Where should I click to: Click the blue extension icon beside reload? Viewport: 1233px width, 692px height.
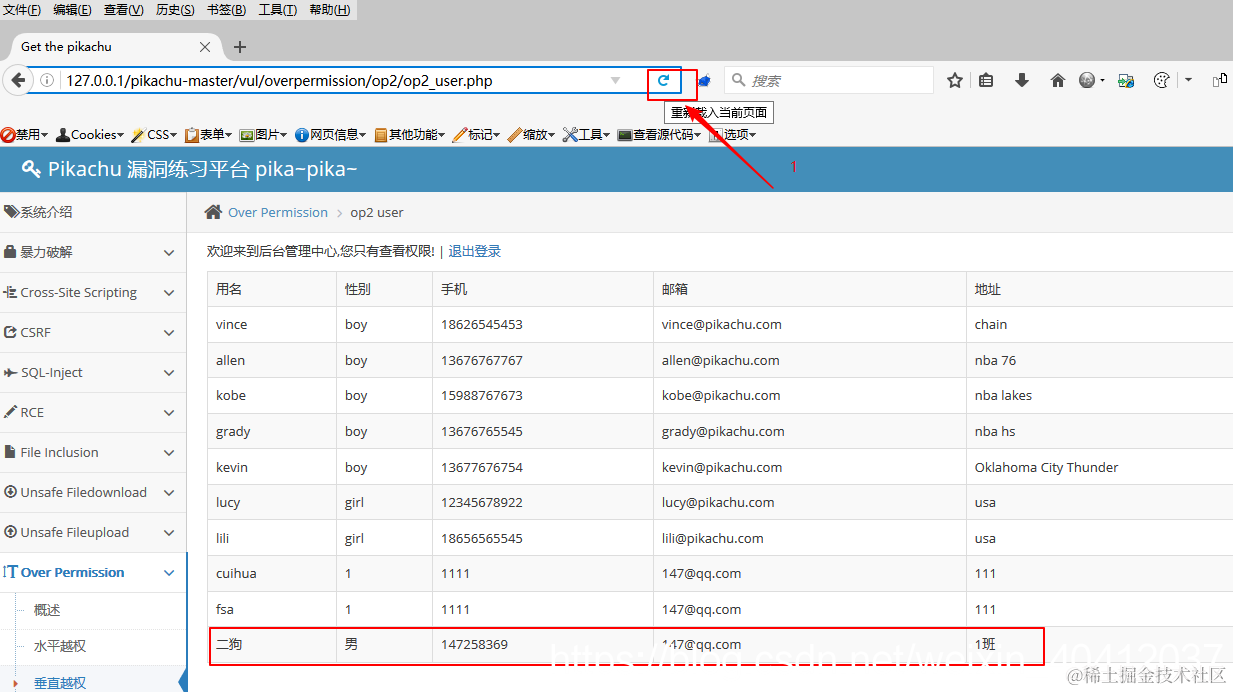pos(704,81)
